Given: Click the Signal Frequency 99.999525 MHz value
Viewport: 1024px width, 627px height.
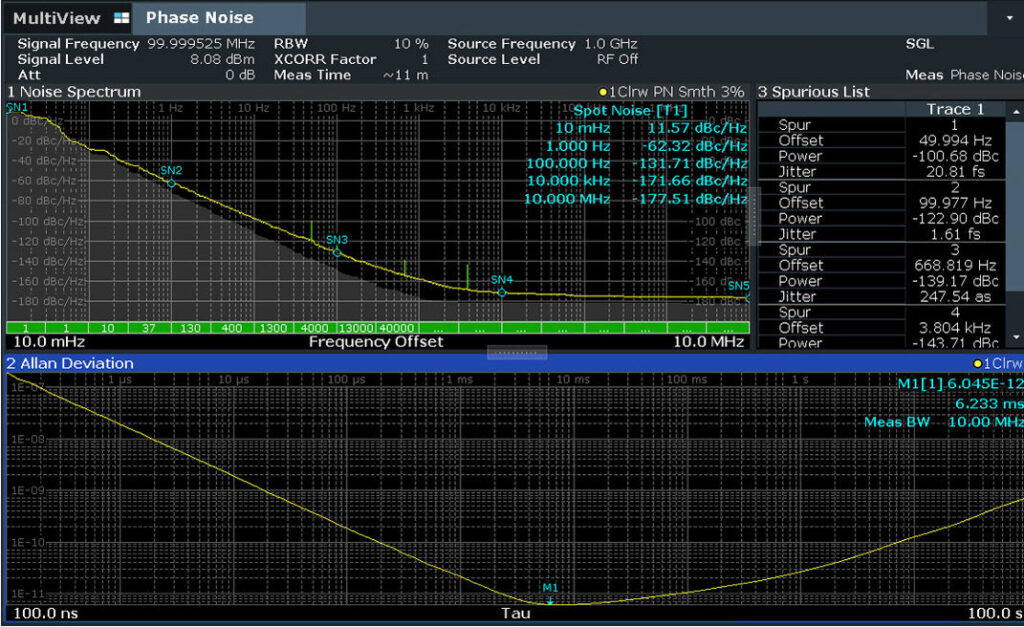Looking at the screenshot, I should coord(200,44).
